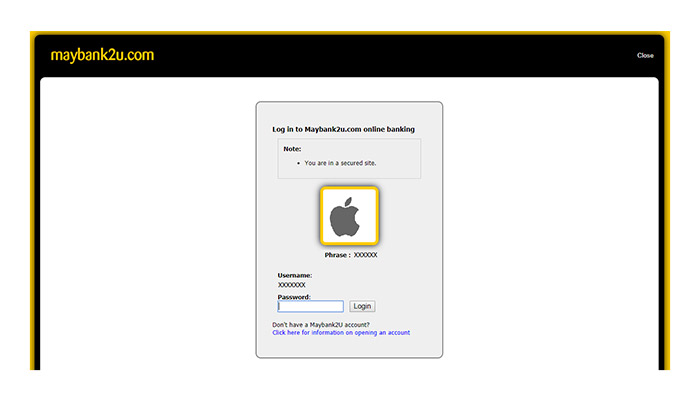
Task: Click the Login button
Action: pos(362,306)
